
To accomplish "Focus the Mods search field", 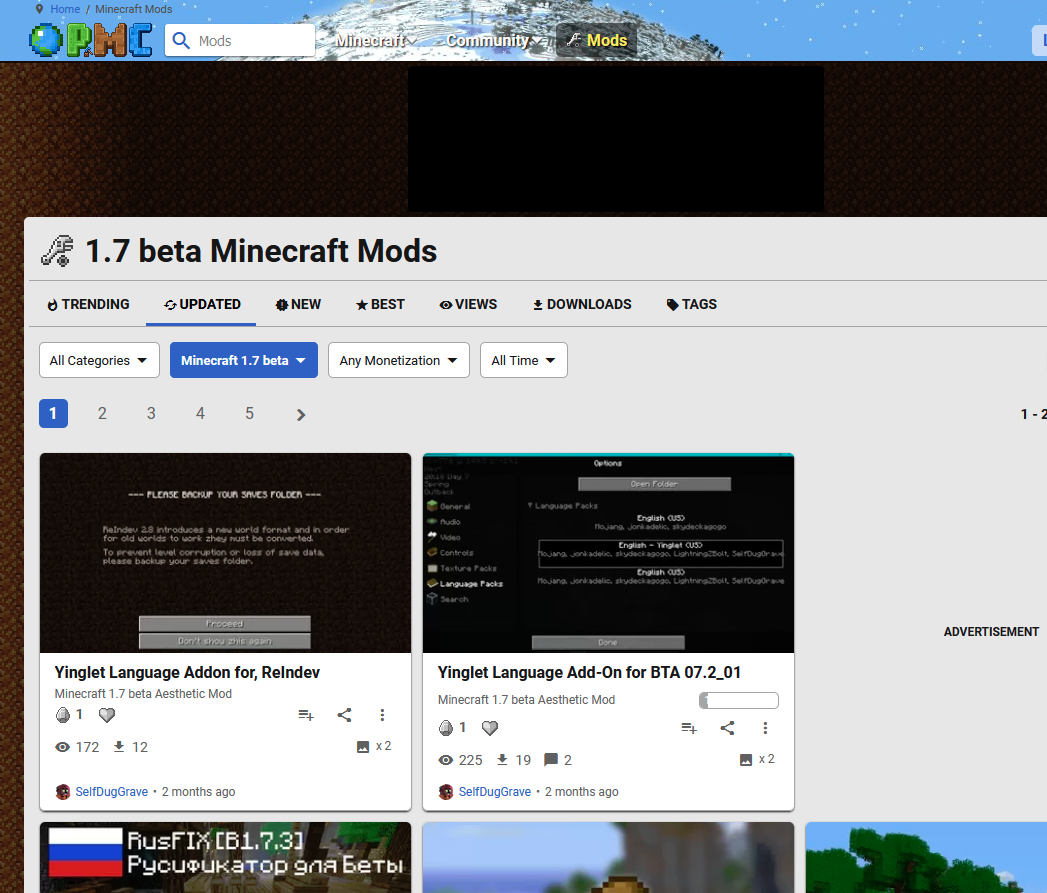I will click(x=240, y=41).
